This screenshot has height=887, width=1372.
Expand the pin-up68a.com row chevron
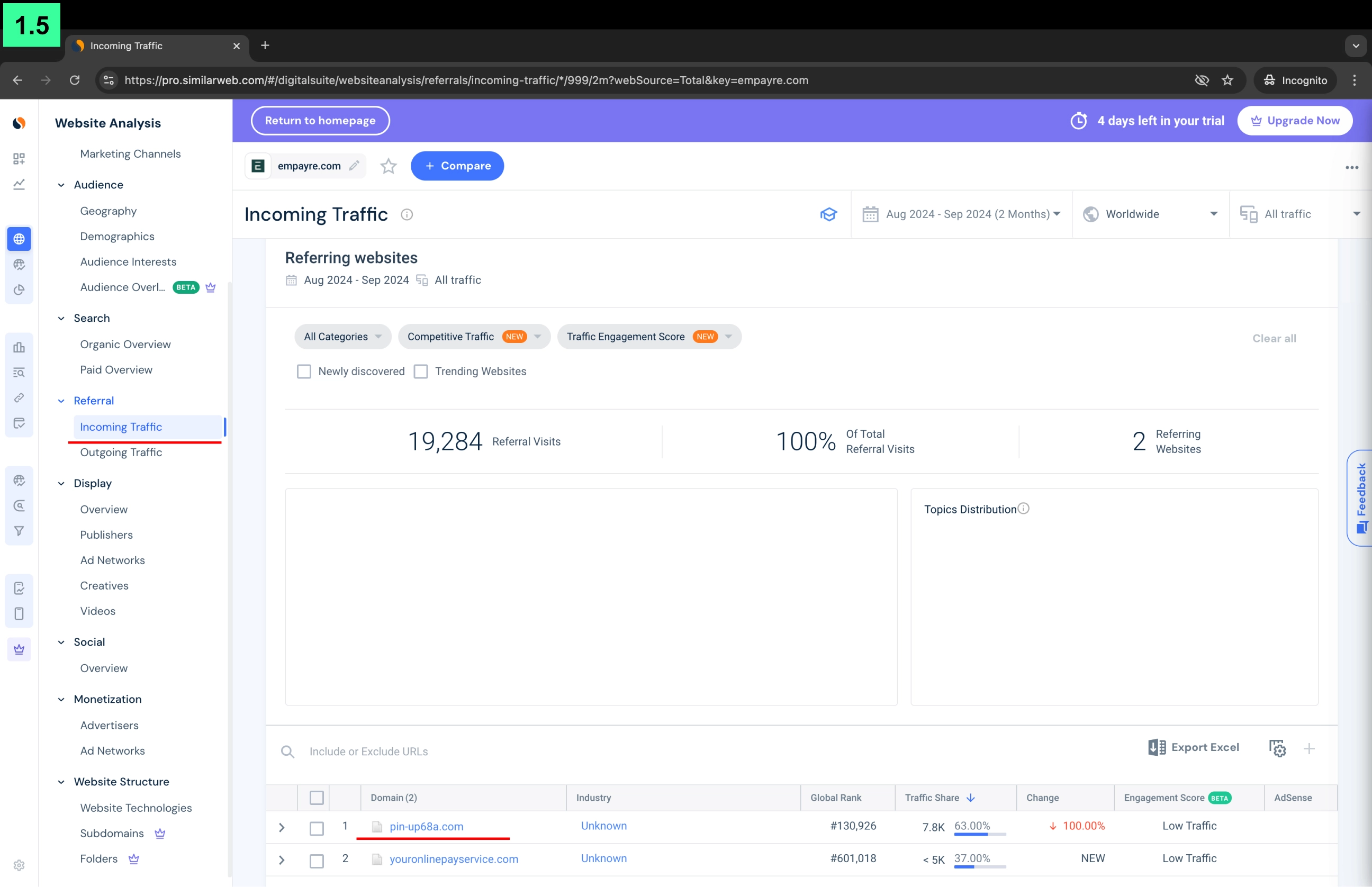pyautogui.click(x=282, y=827)
